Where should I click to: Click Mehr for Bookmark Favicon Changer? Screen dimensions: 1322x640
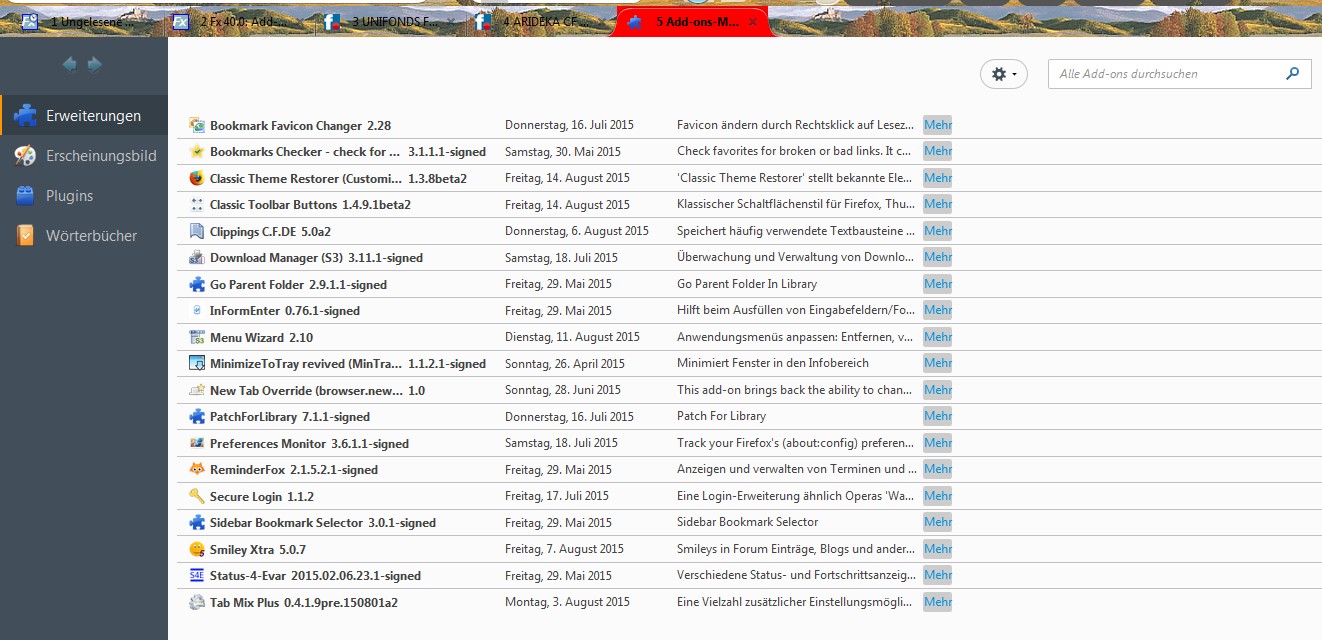point(938,125)
